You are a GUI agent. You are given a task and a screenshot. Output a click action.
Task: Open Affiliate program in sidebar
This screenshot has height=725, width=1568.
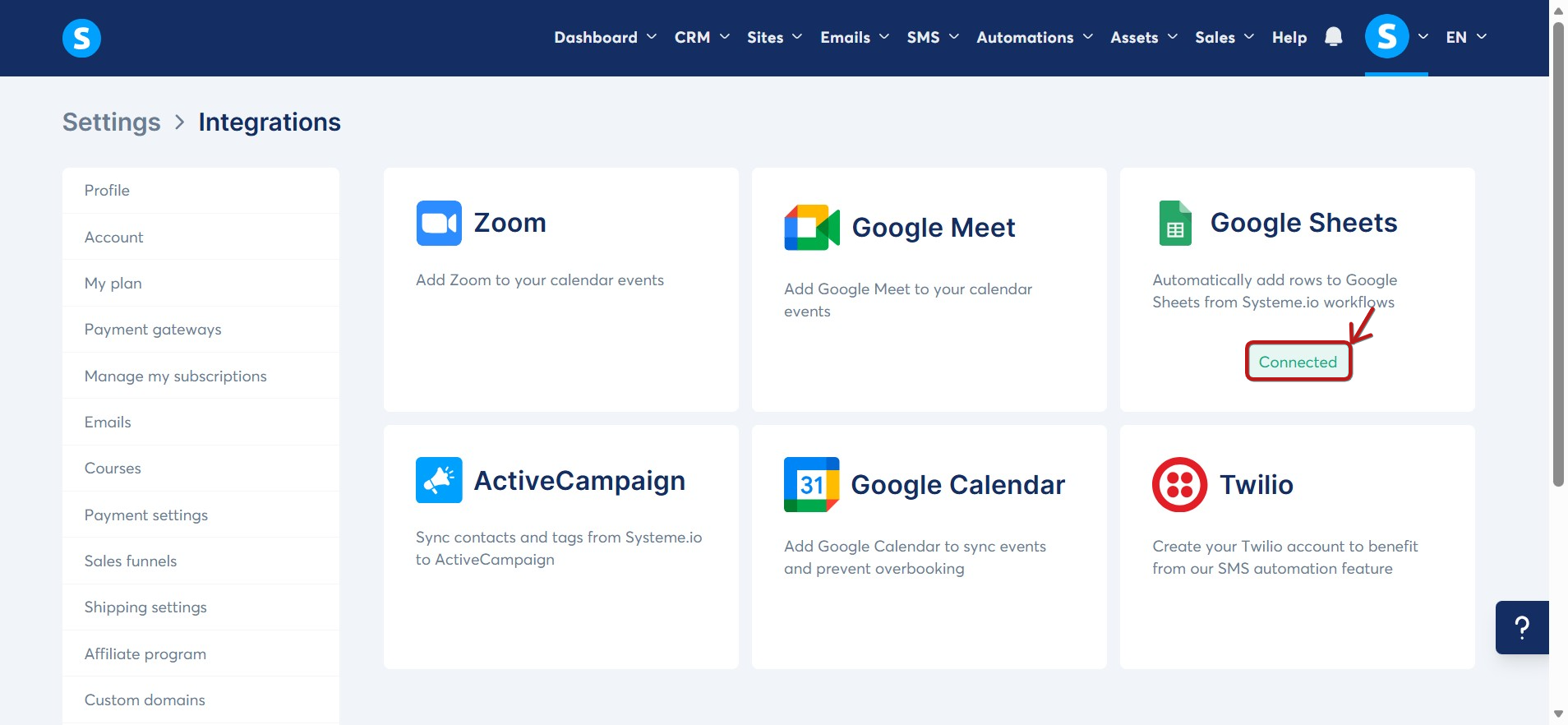201,653
